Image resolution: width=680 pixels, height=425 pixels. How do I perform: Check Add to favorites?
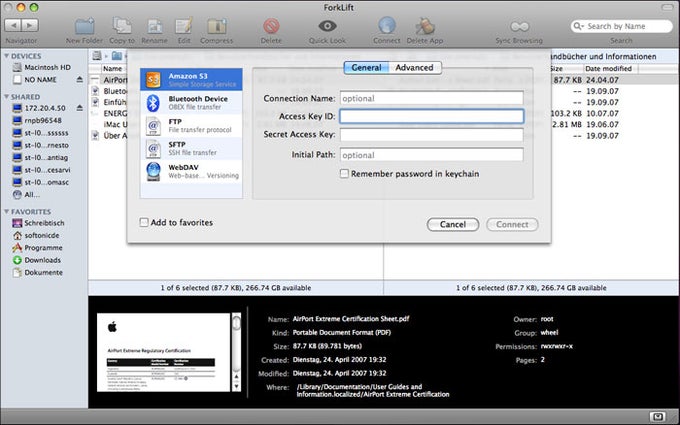(144, 222)
